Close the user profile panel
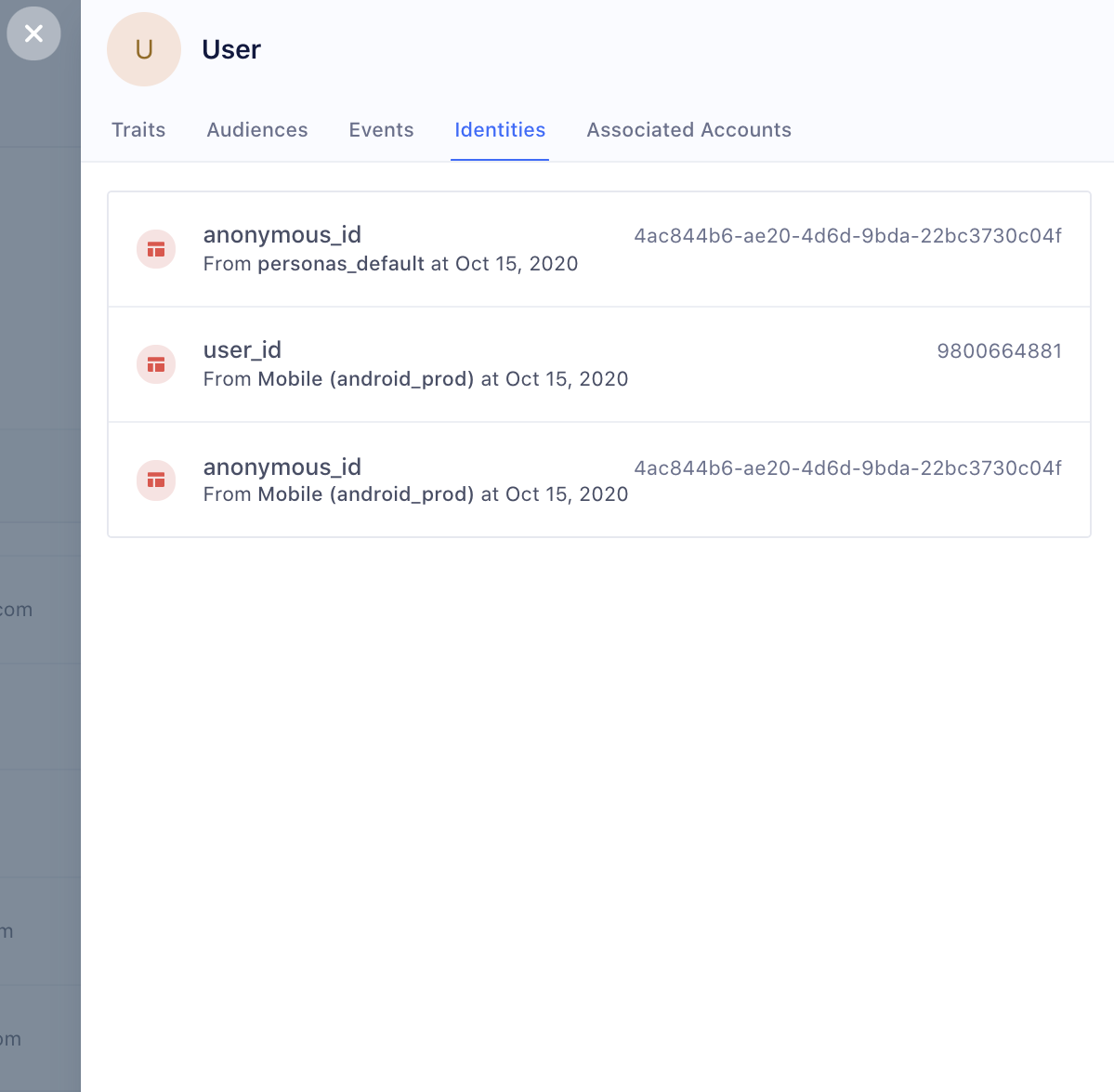Screen dimensions: 1114x1092 (33, 33)
